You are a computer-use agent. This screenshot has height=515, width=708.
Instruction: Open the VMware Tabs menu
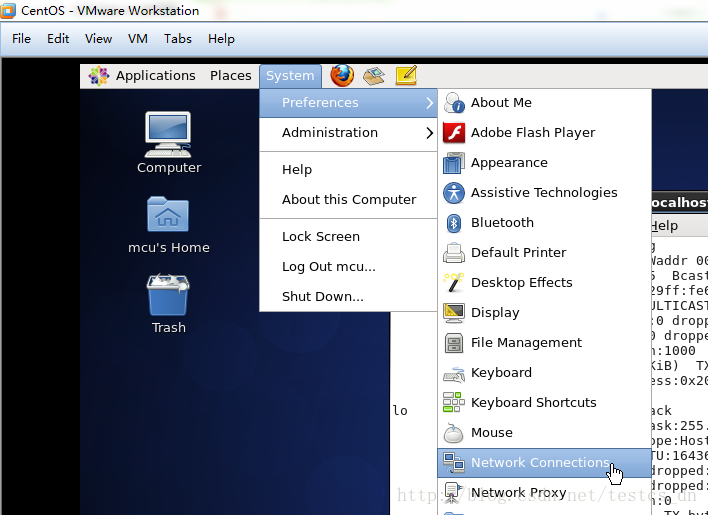point(178,39)
